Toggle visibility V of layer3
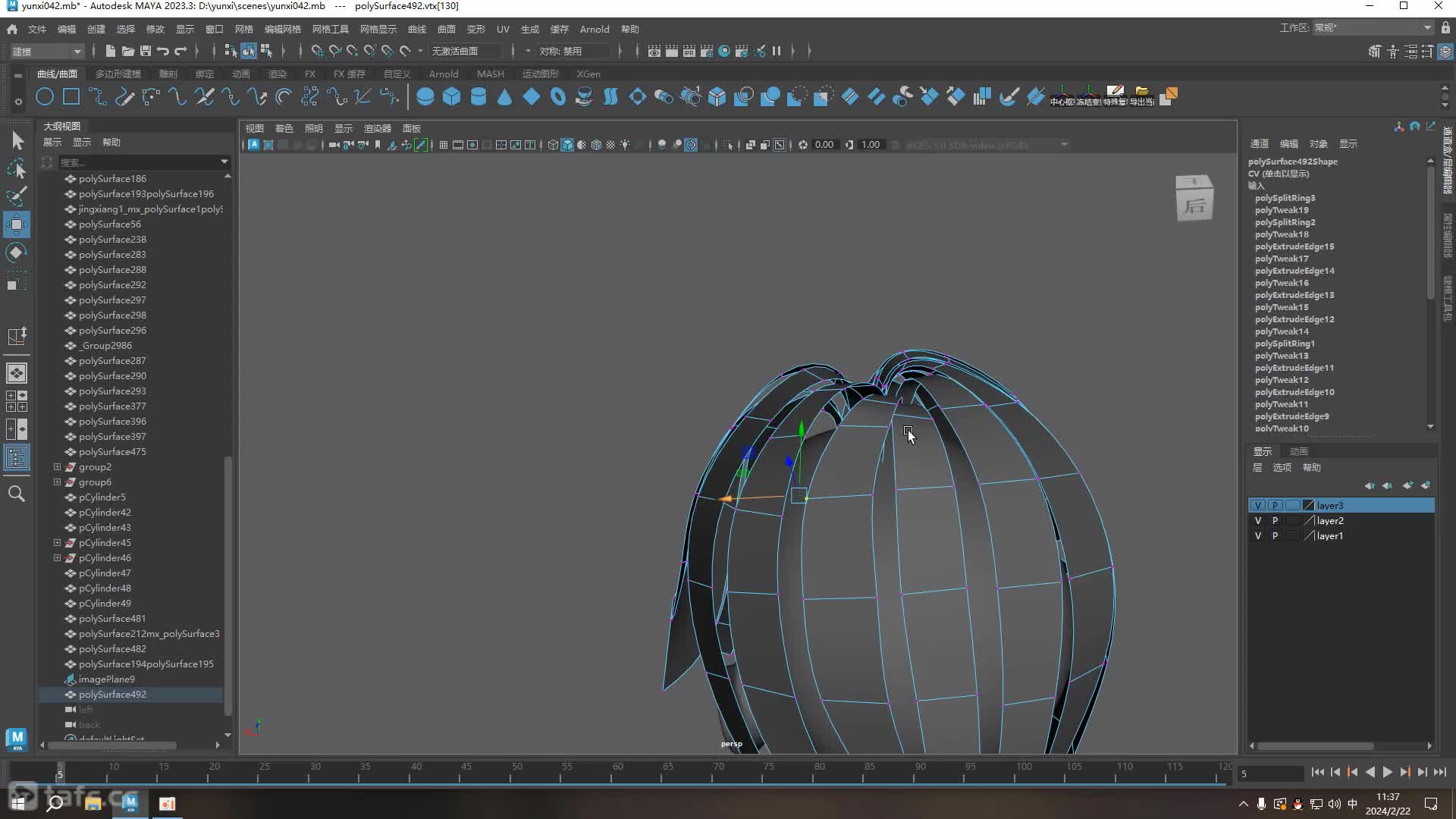This screenshot has height=819, width=1456. pyautogui.click(x=1258, y=506)
